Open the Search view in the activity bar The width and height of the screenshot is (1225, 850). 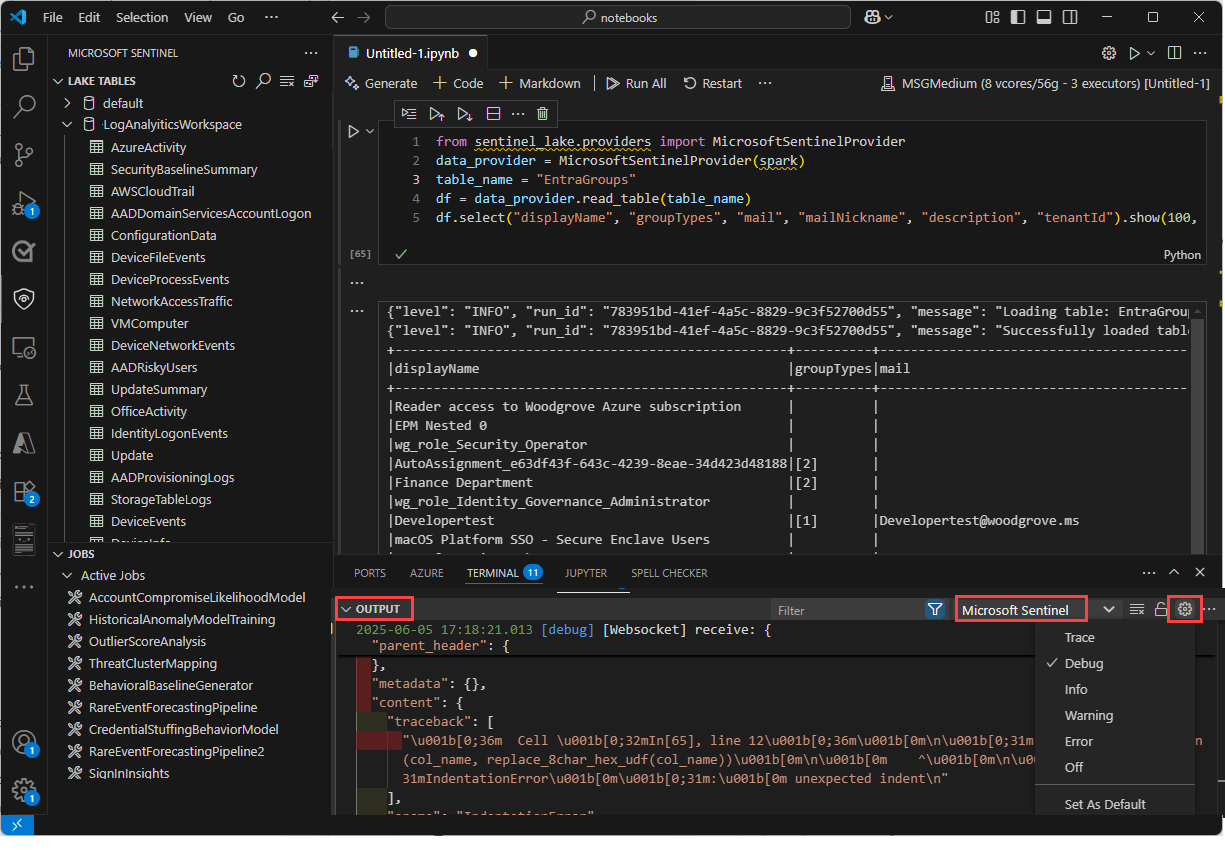24,107
